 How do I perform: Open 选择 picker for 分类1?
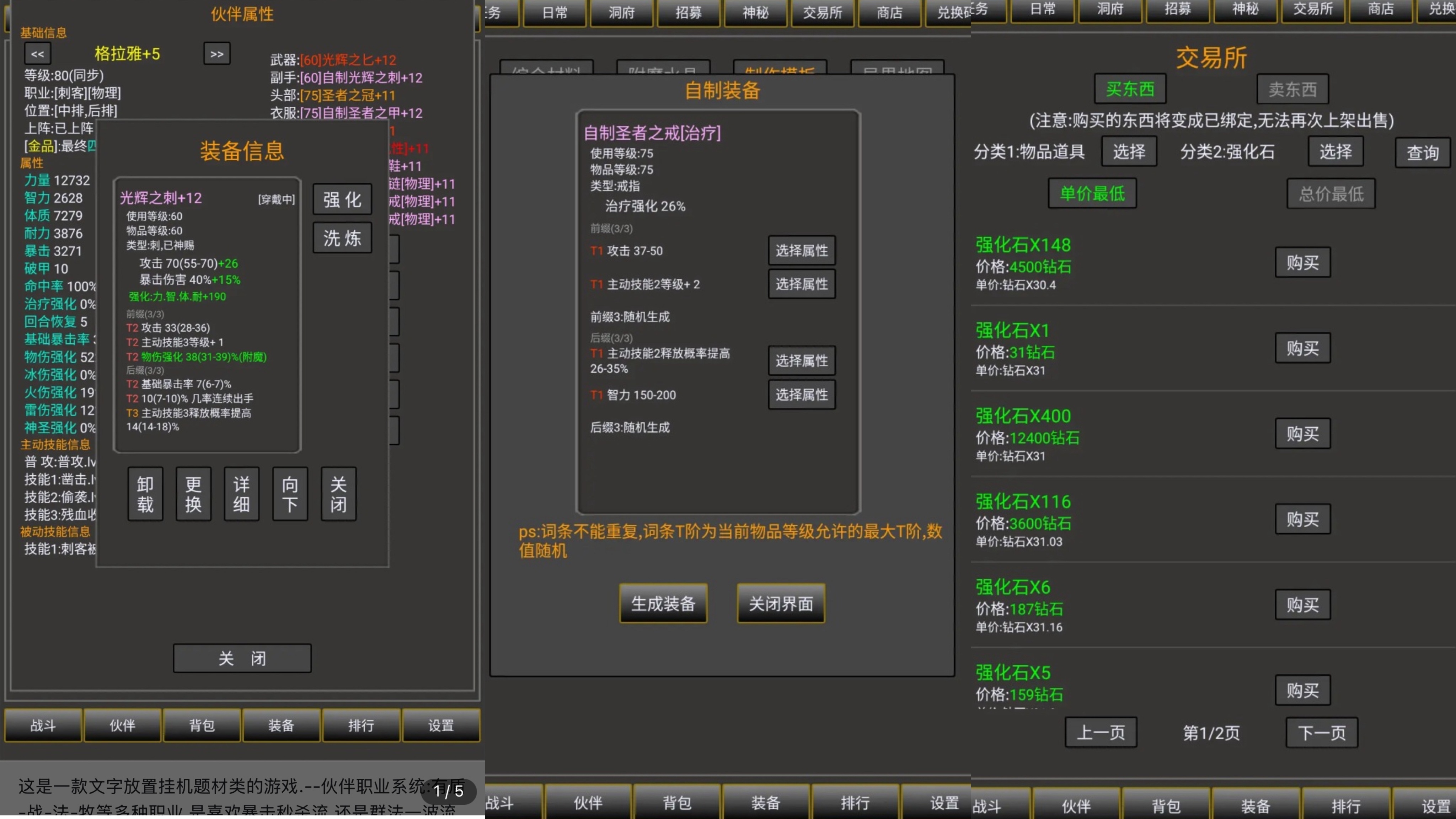pyautogui.click(x=1129, y=151)
